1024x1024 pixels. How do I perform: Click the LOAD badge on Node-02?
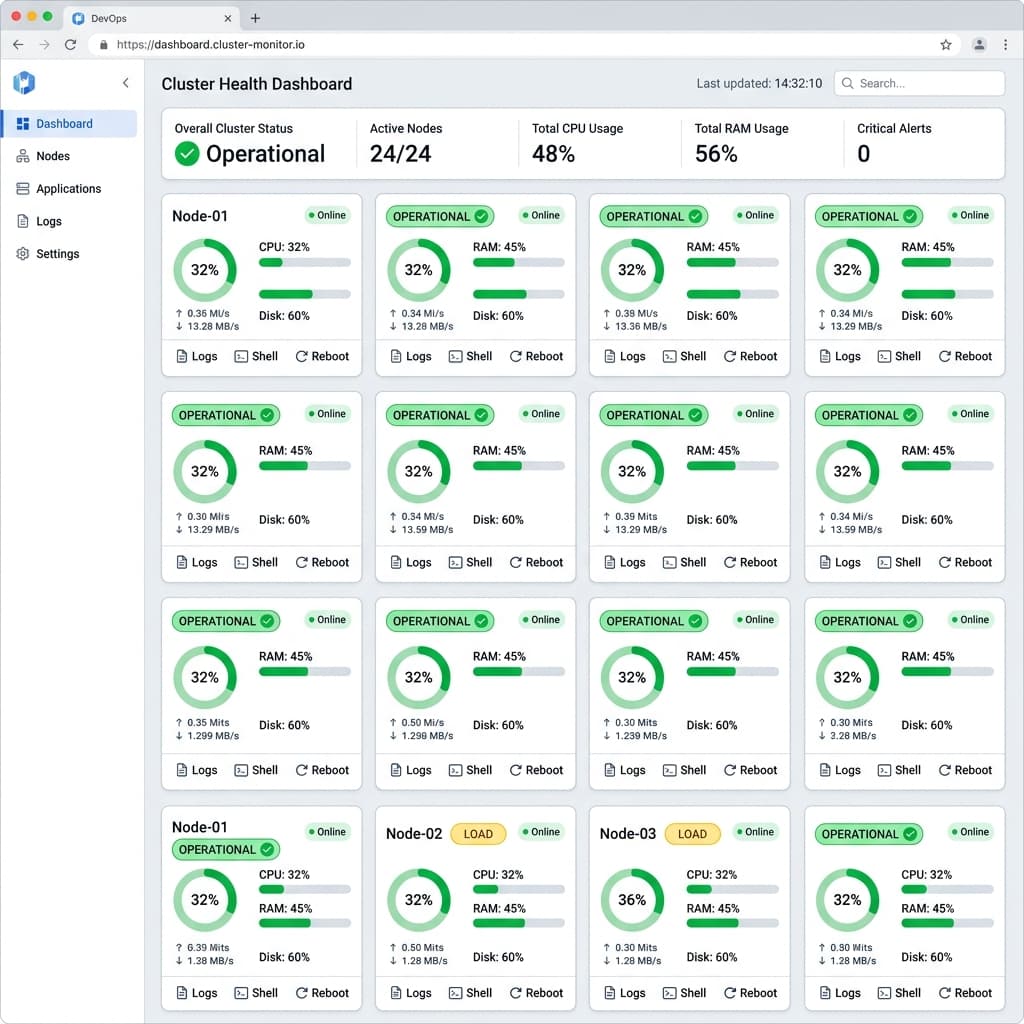click(478, 834)
